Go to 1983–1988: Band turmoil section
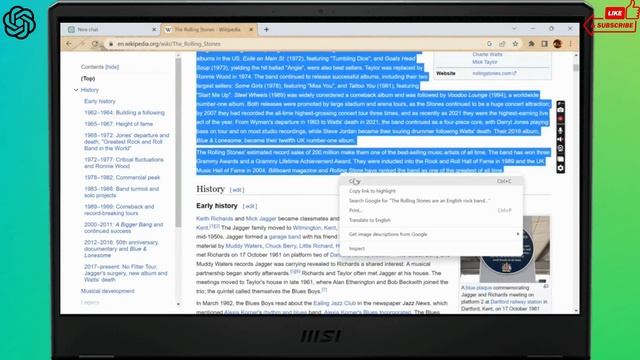Viewport: 640px width, 360px height. (121, 192)
